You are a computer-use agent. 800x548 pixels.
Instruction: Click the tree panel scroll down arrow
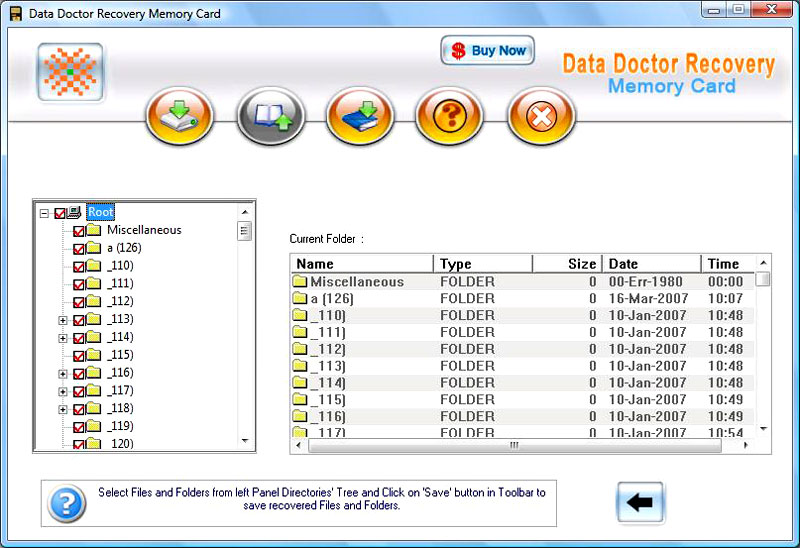pyautogui.click(x=245, y=440)
